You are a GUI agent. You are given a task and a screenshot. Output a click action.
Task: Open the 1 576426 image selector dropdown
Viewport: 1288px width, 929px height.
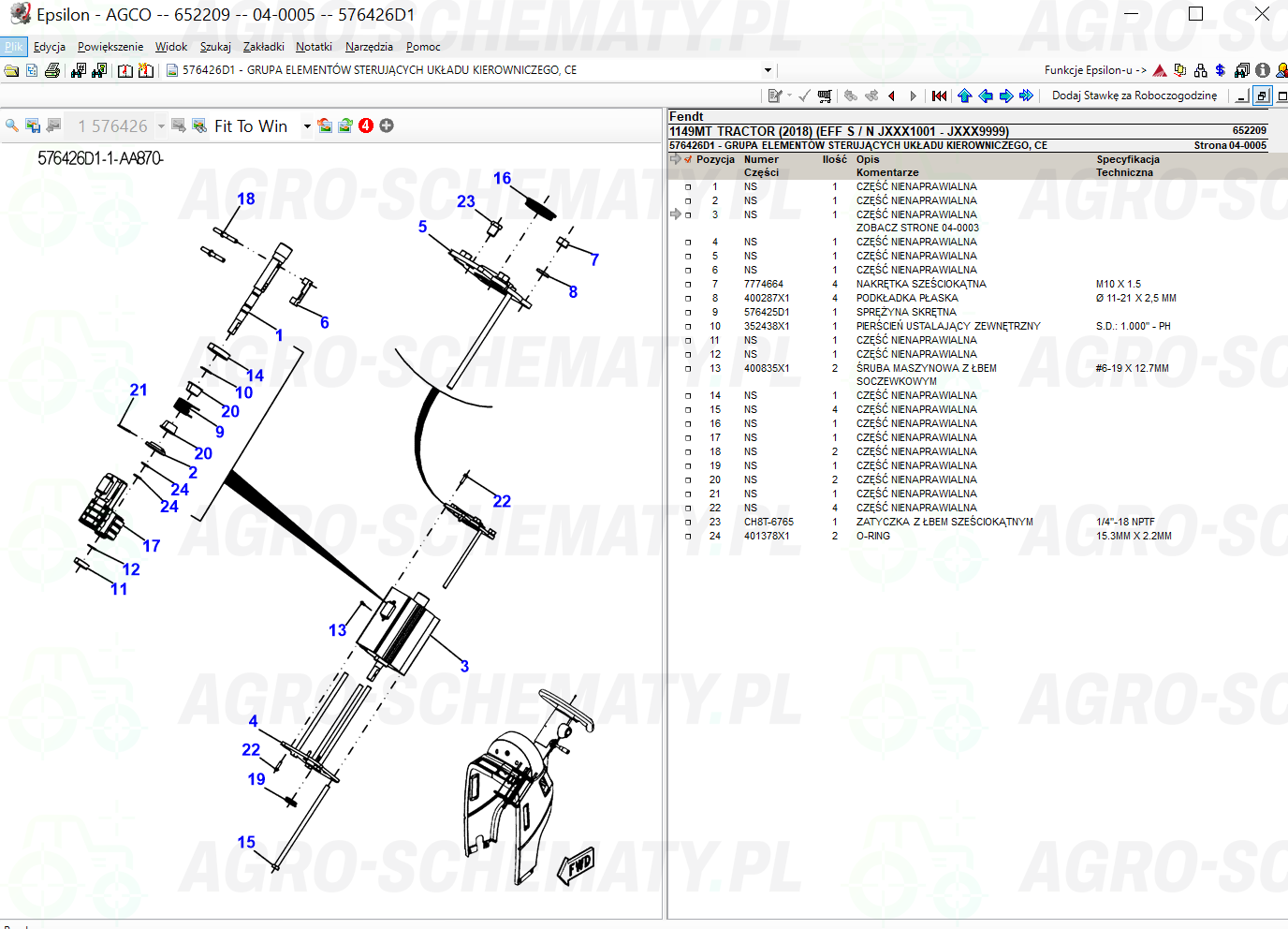click(x=161, y=126)
